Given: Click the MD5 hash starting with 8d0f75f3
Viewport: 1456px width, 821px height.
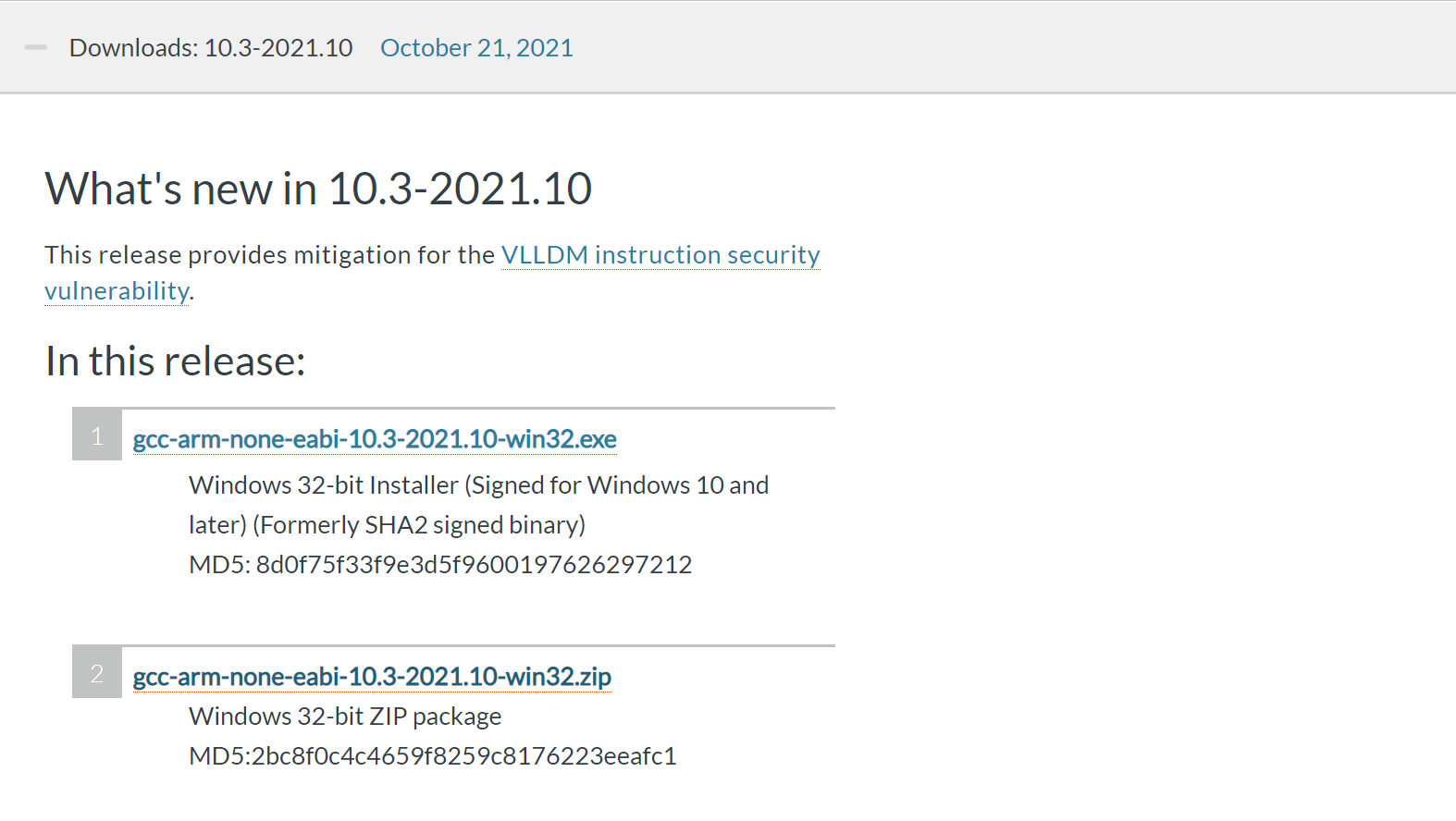Looking at the screenshot, I should pyautogui.click(x=474, y=565).
